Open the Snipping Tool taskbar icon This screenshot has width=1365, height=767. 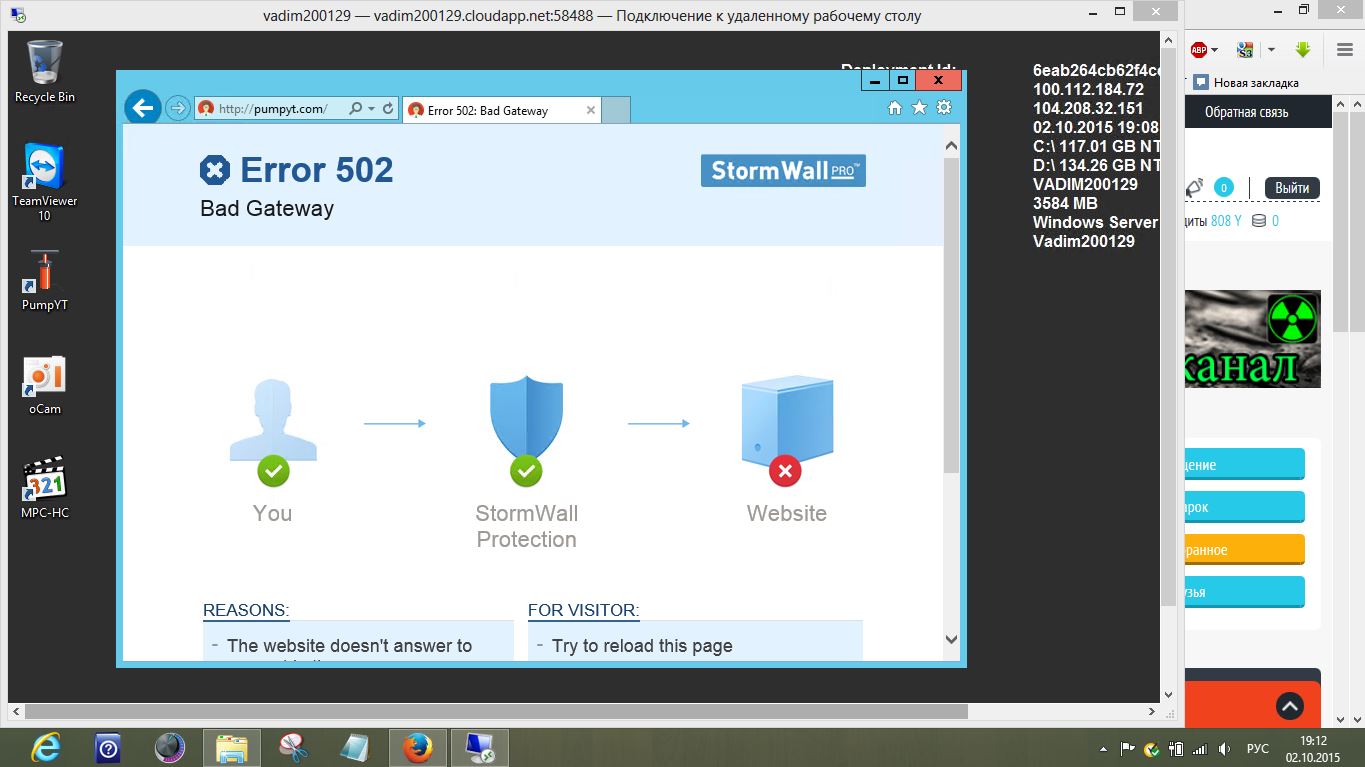294,747
